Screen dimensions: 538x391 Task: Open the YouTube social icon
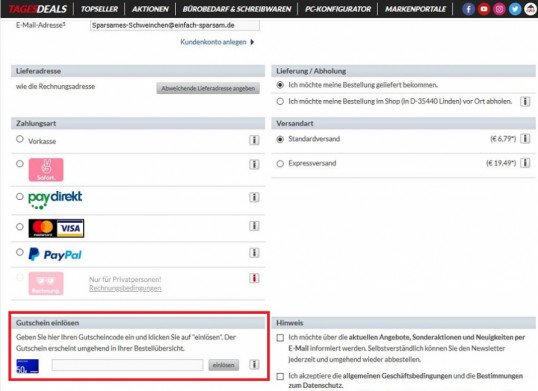[x=484, y=9]
